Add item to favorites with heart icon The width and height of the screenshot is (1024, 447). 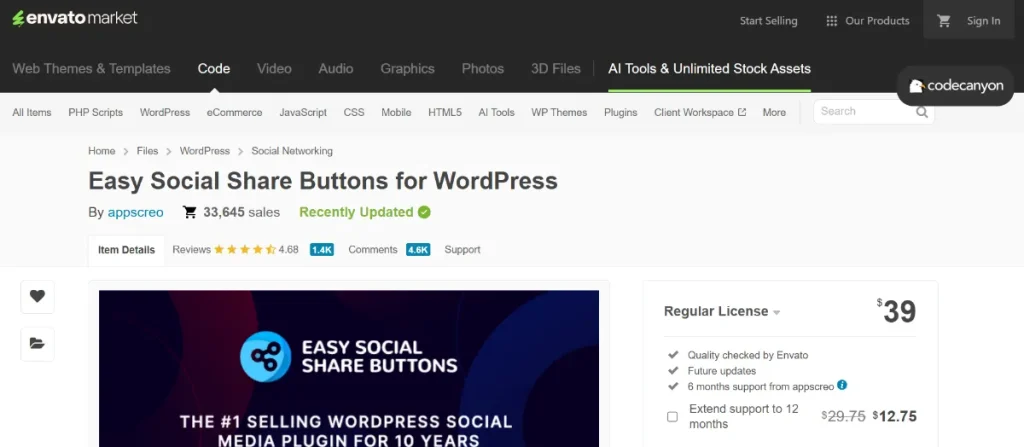click(37, 297)
